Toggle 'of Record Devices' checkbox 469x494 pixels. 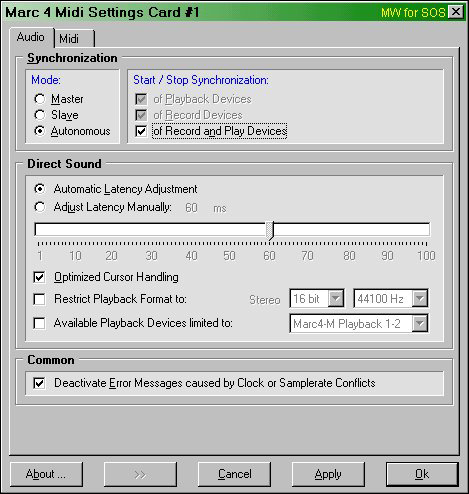[141, 115]
